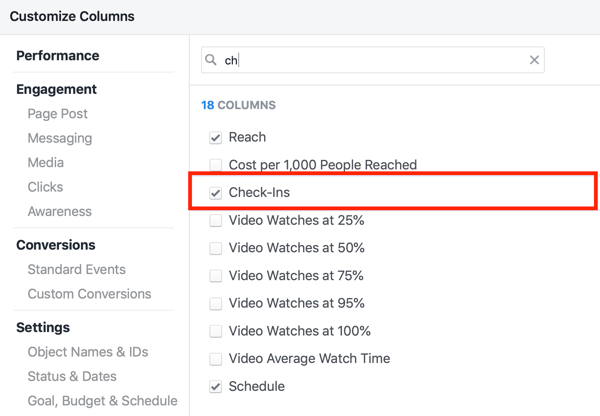Select Video Watches at 75% checkbox

(215, 276)
